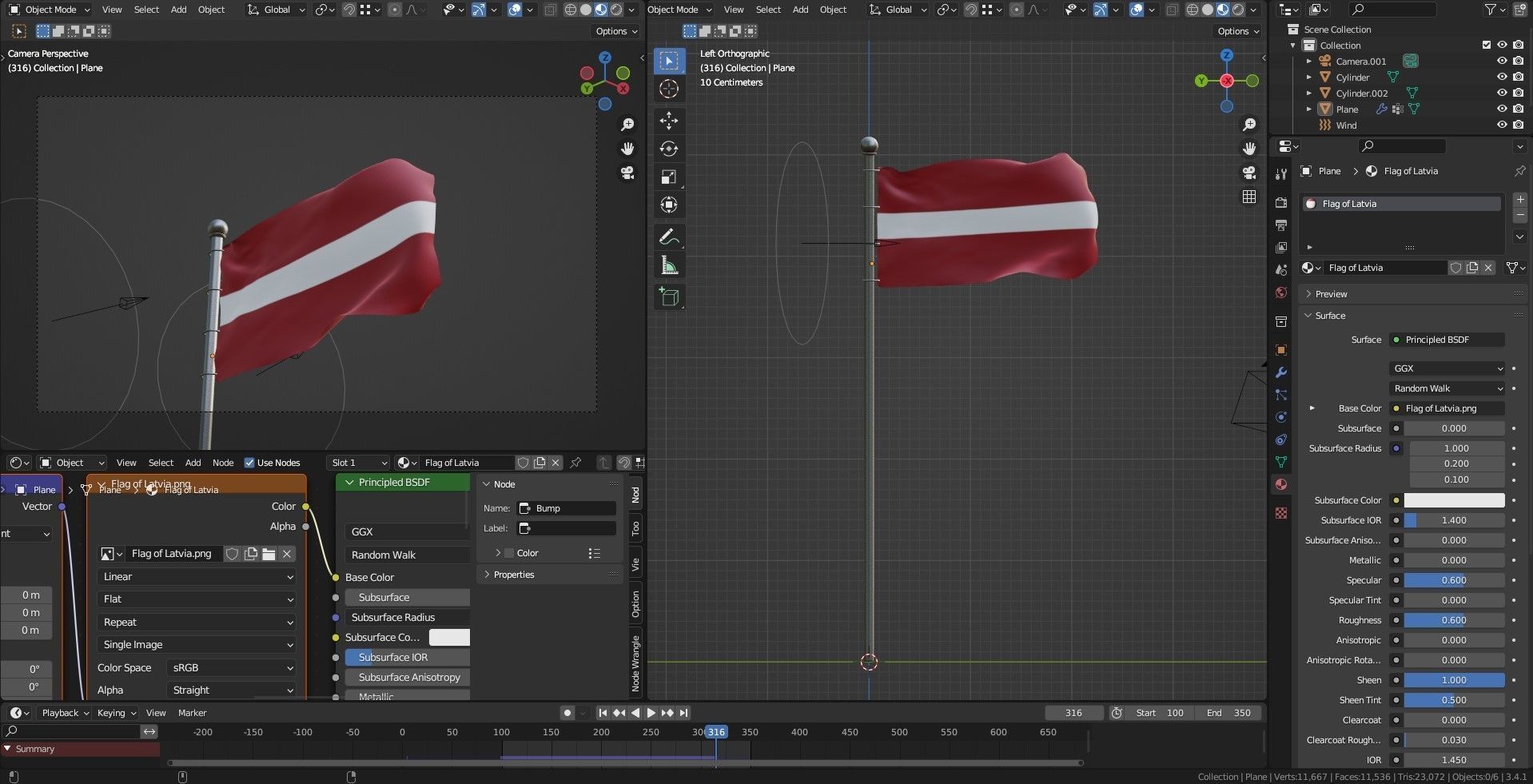
Task: Add new material slot plus button
Action: coord(1519,199)
